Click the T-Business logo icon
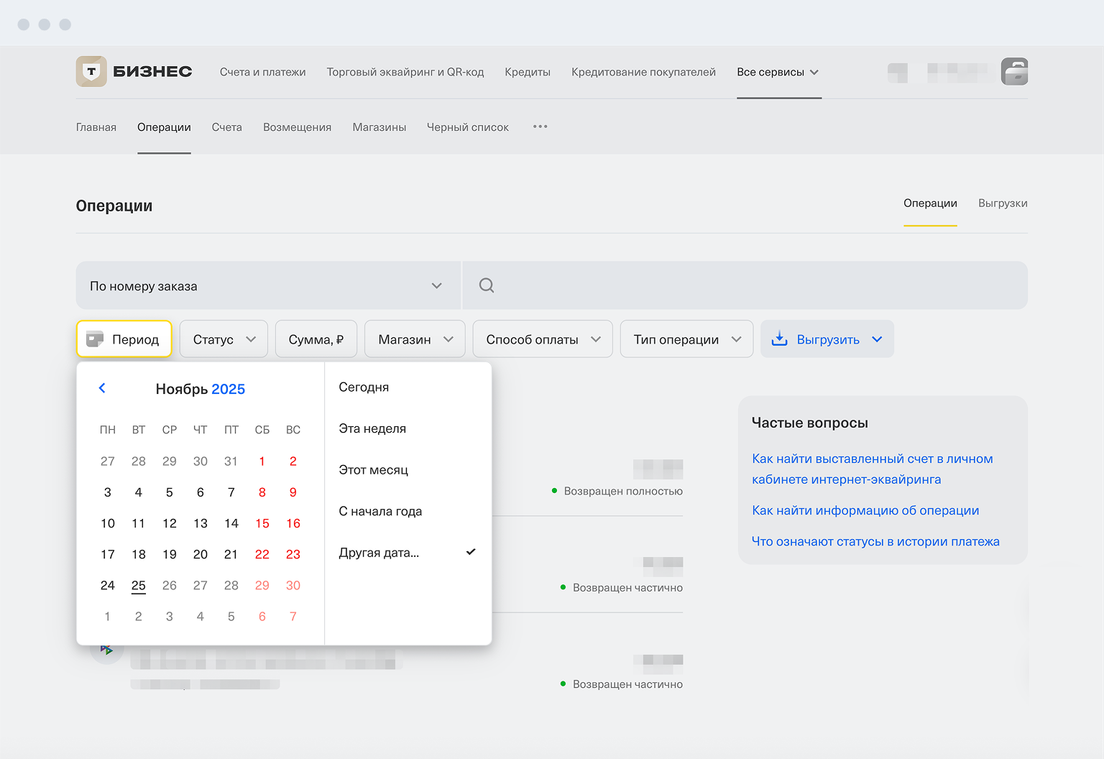Screen dimensions: 1104x759 tap(92, 72)
